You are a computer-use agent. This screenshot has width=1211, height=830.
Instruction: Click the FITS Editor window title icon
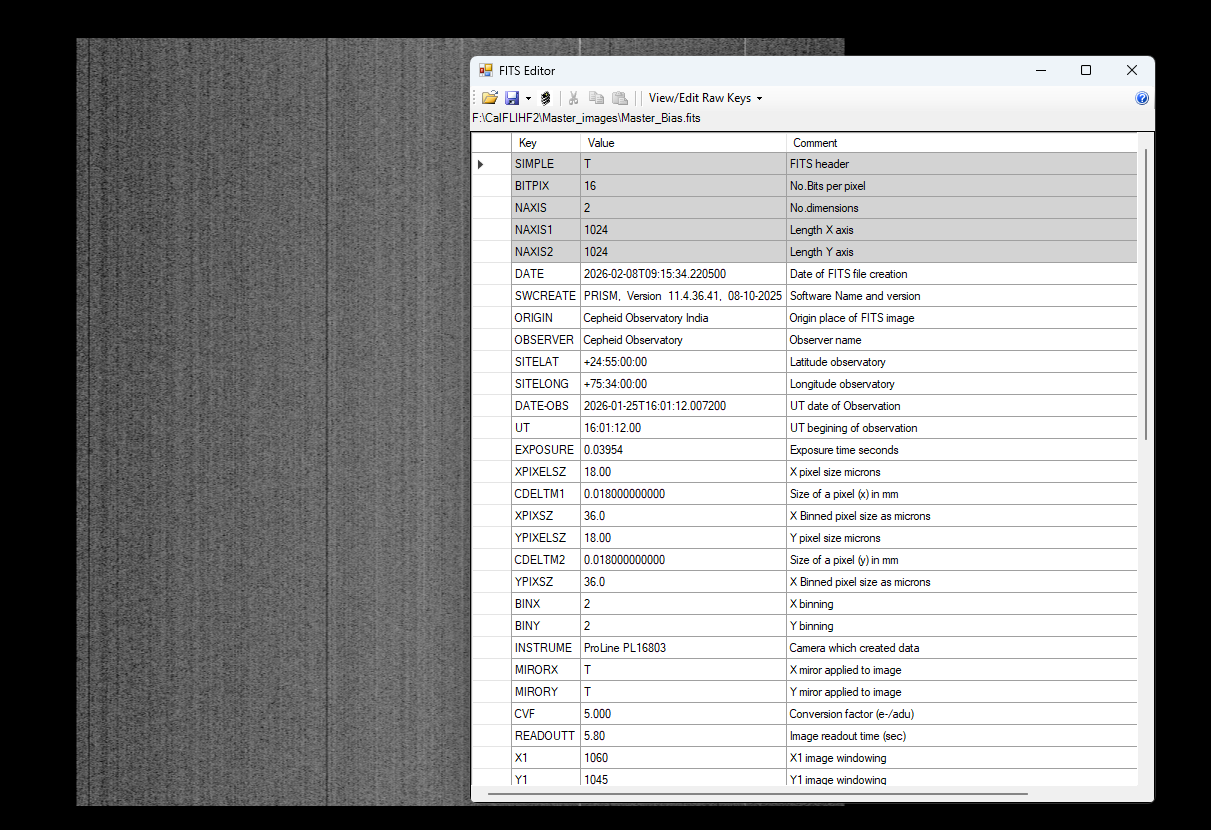pos(485,71)
